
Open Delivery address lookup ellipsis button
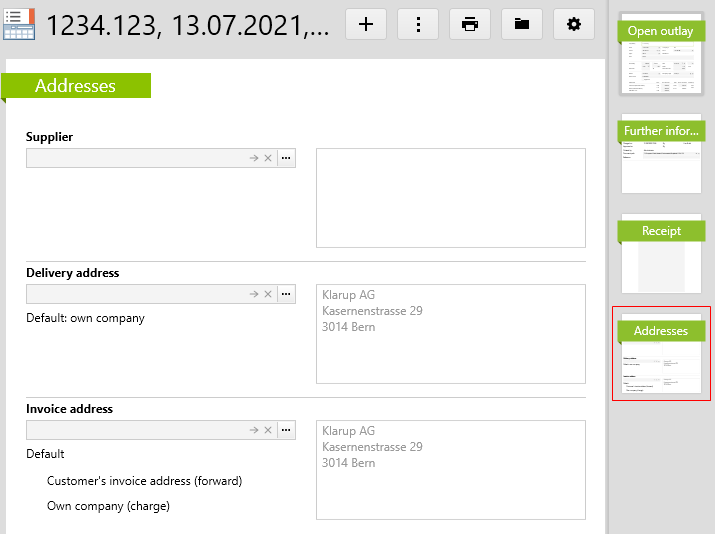[x=286, y=294]
